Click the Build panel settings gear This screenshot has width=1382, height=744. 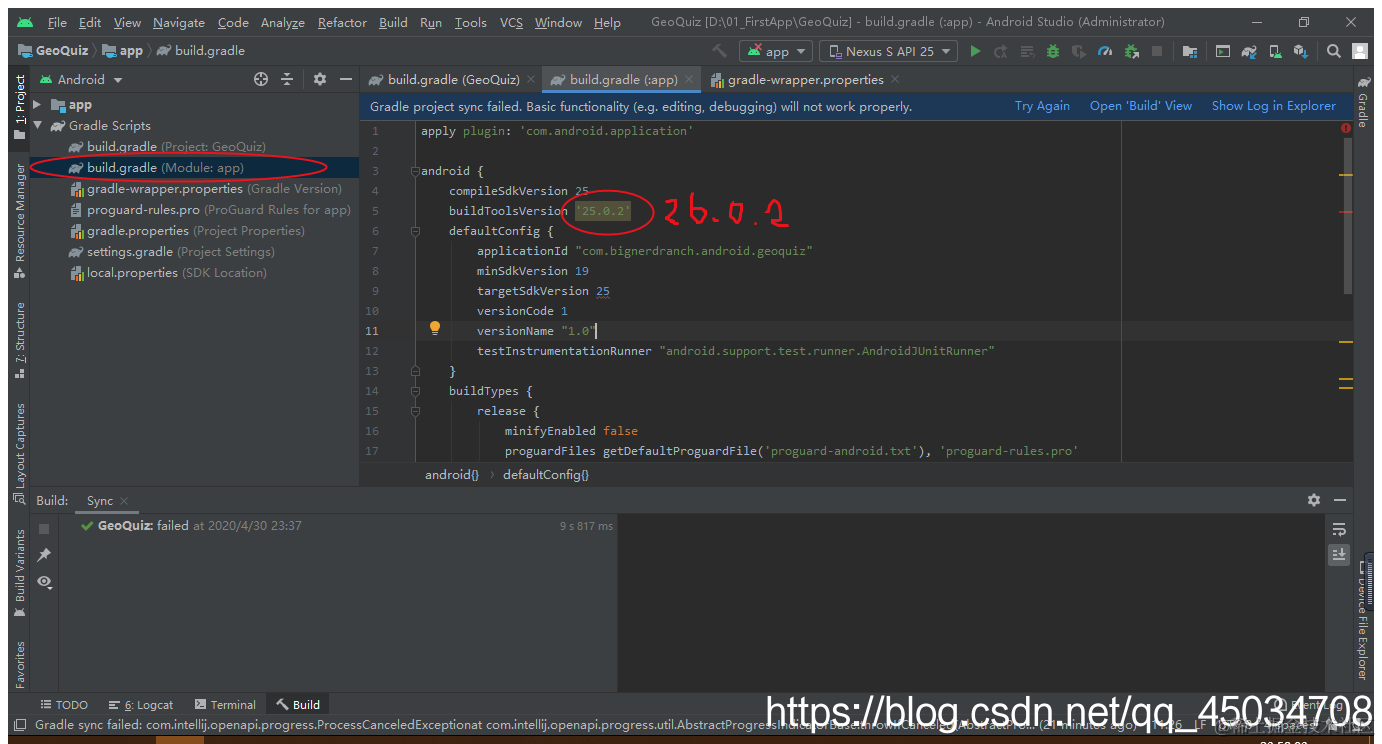click(x=1314, y=500)
